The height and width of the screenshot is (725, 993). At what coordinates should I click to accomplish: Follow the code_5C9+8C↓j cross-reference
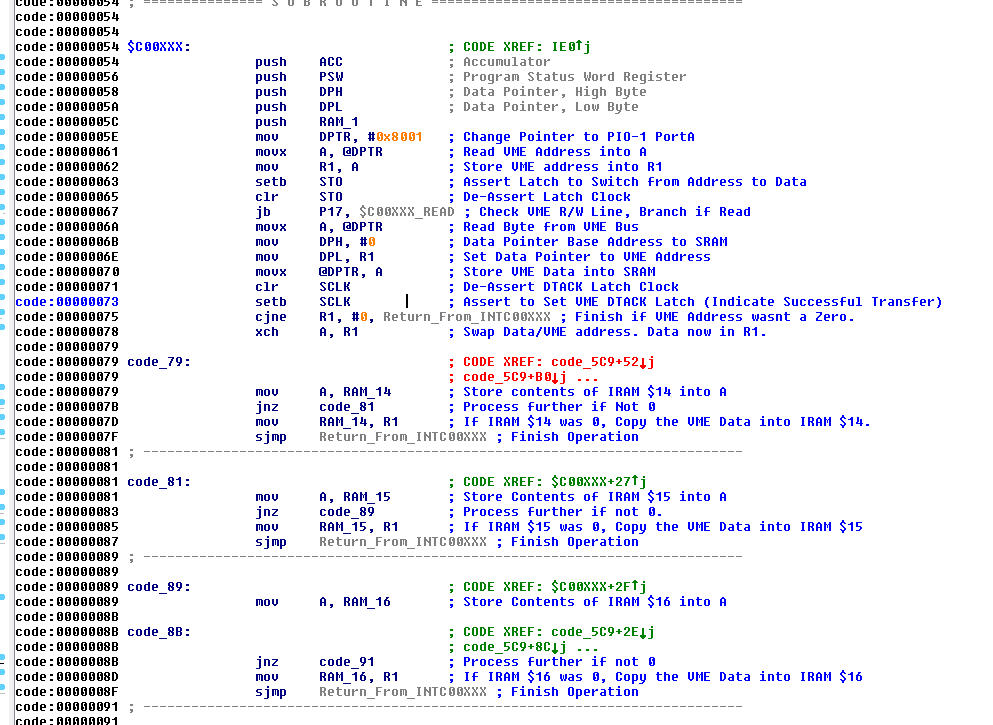[515, 647]
